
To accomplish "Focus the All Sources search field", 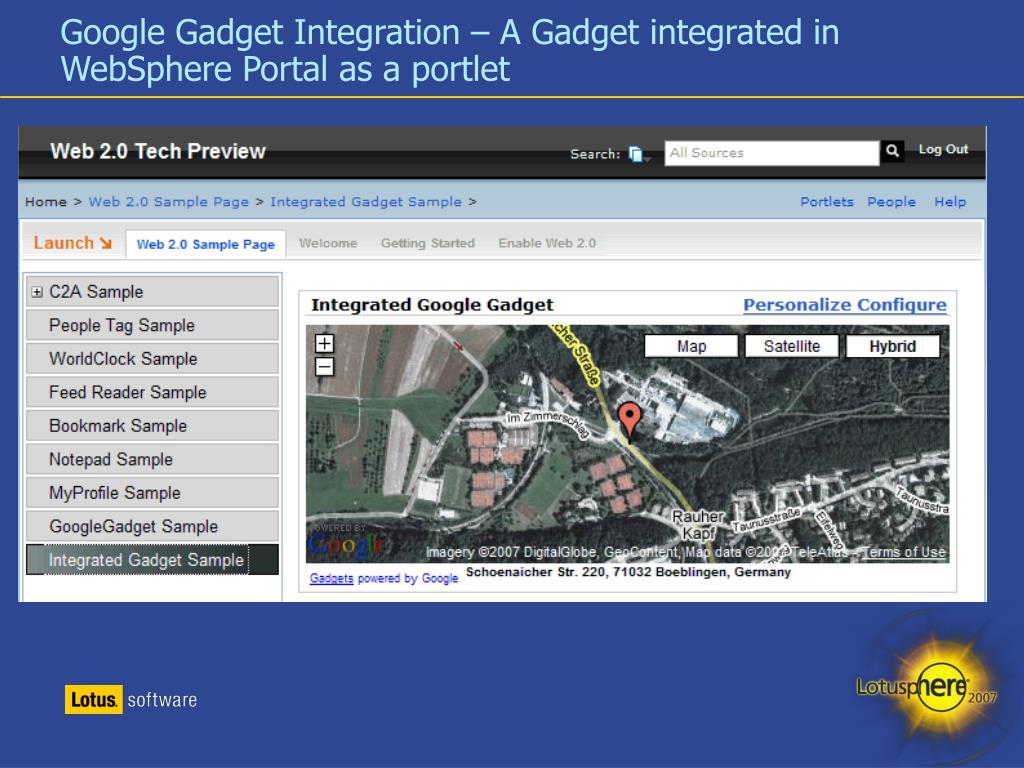I will pos(772,153).
